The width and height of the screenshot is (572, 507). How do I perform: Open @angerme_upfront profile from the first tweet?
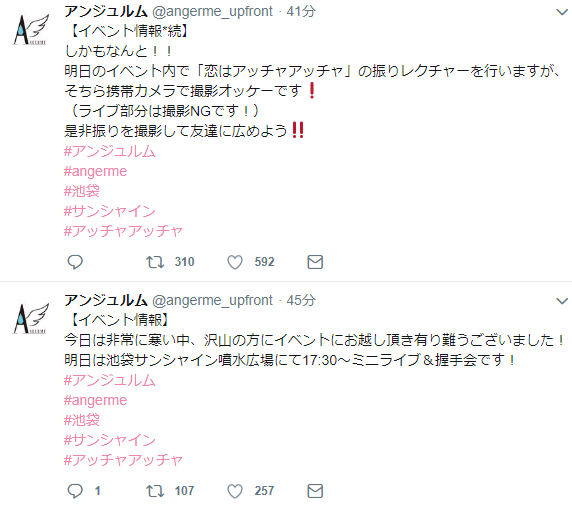coord(212,12)
